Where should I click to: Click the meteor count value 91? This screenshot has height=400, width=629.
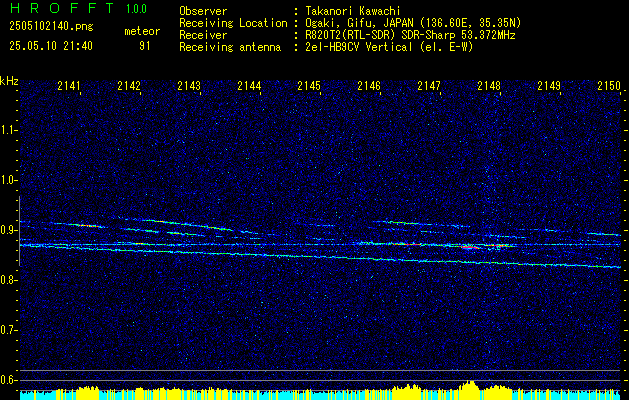click(145, 46)
